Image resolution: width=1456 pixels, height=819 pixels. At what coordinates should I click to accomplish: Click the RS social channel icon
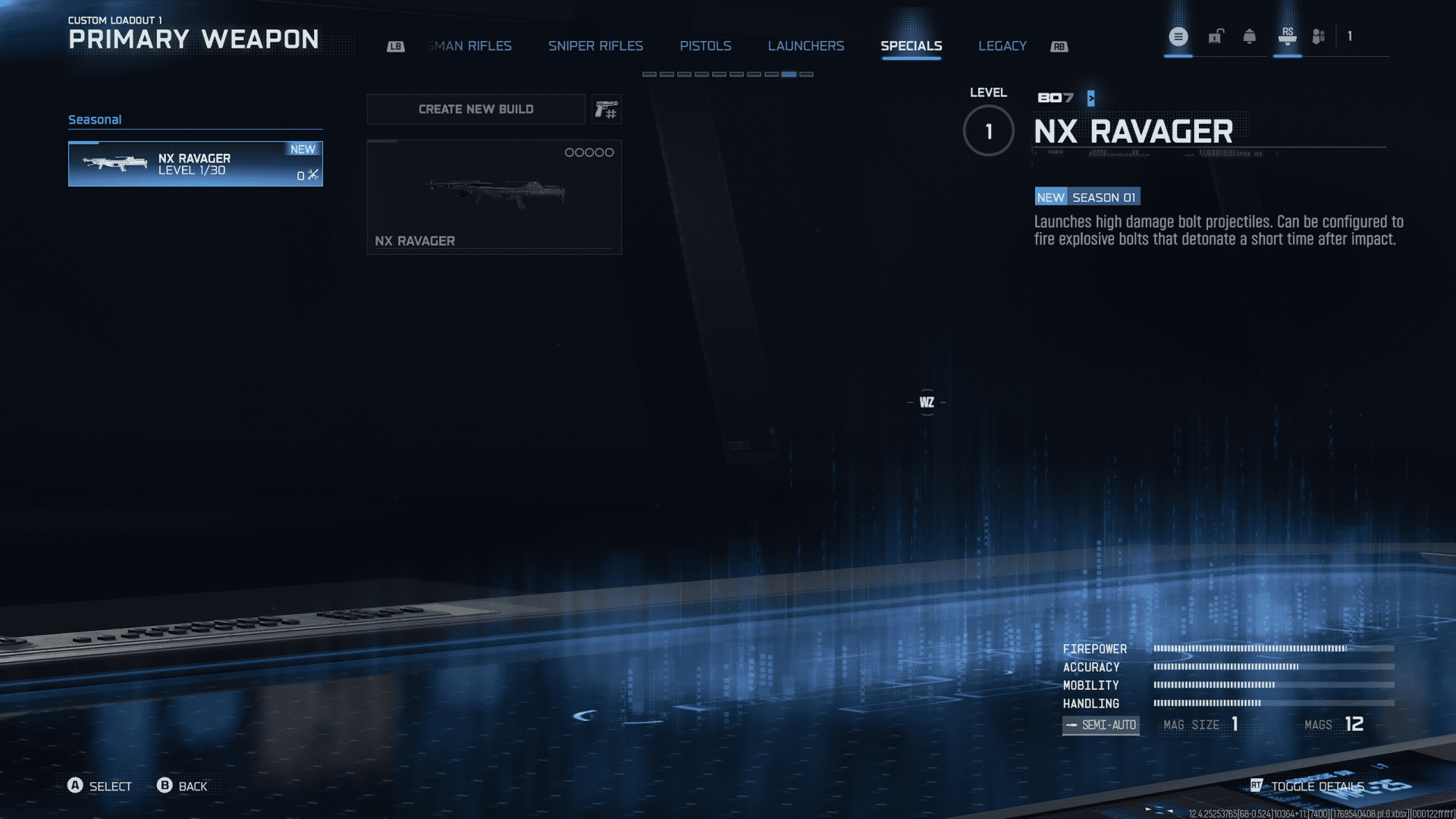point(1287,36)
